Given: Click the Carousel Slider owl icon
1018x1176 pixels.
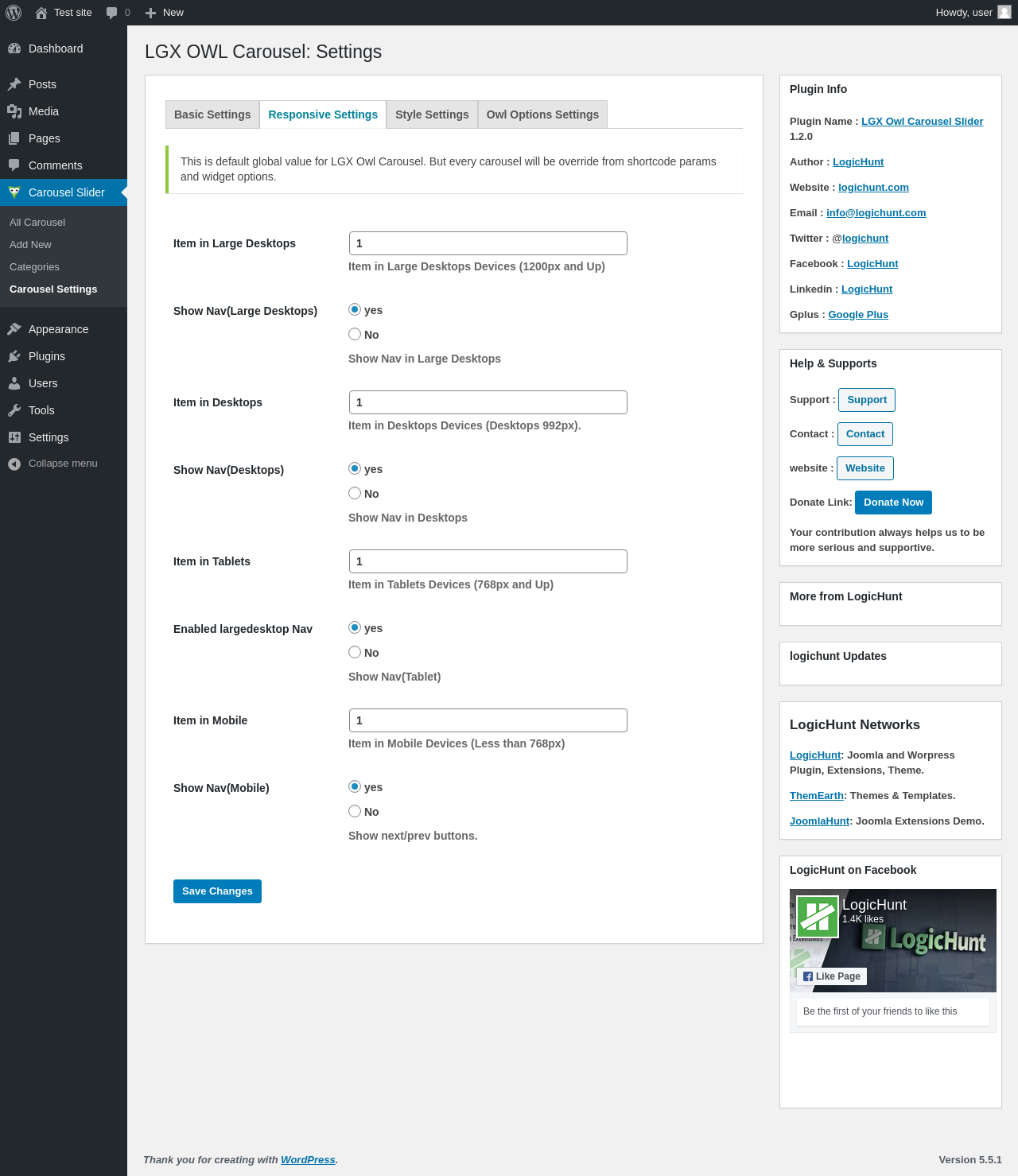Looking at the screenshot, I should (x=14, y=192).
